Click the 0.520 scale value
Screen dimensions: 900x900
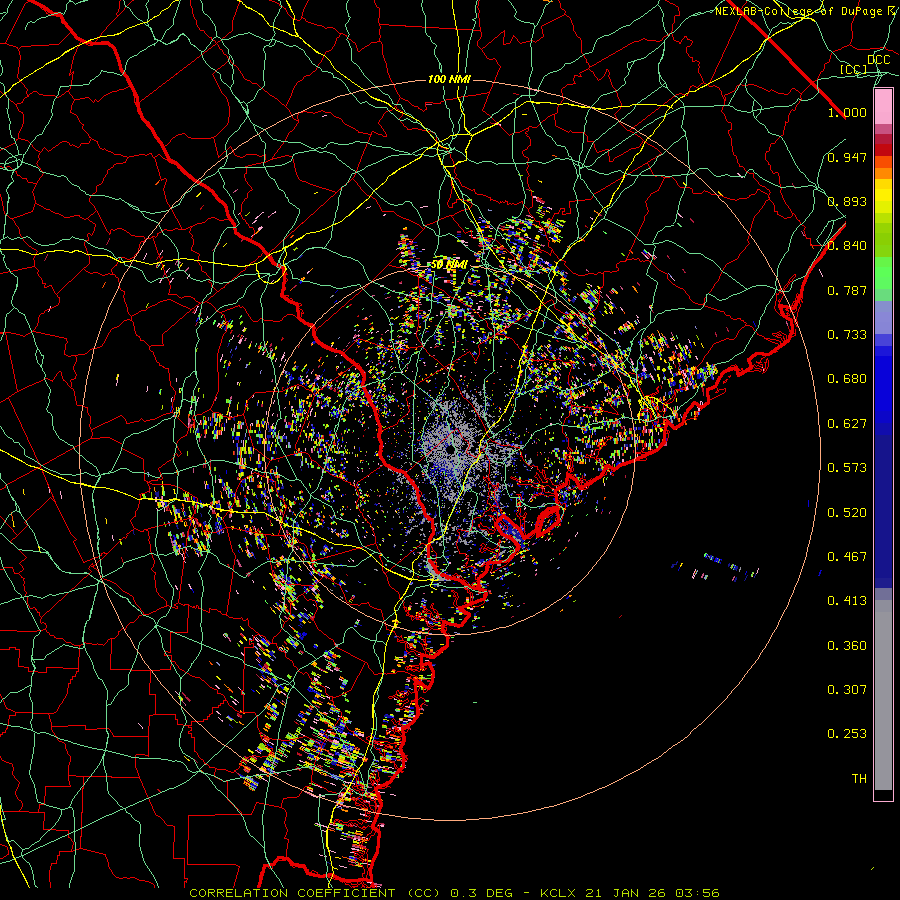point(847,513)
